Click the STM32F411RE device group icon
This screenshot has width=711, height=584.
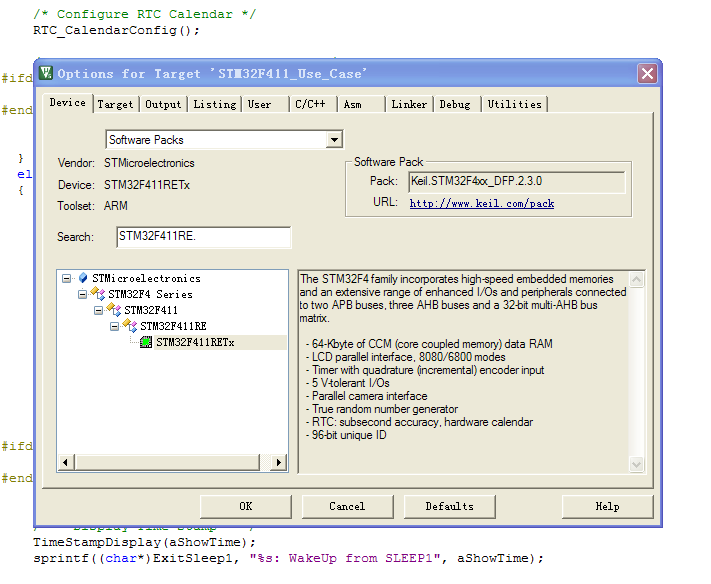pyautogui.click(x=130, y=326)
